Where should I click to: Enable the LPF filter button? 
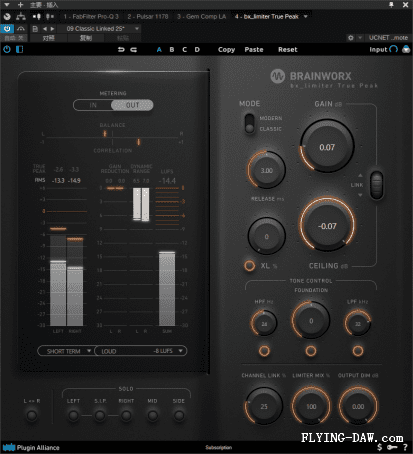pos(358,351)
